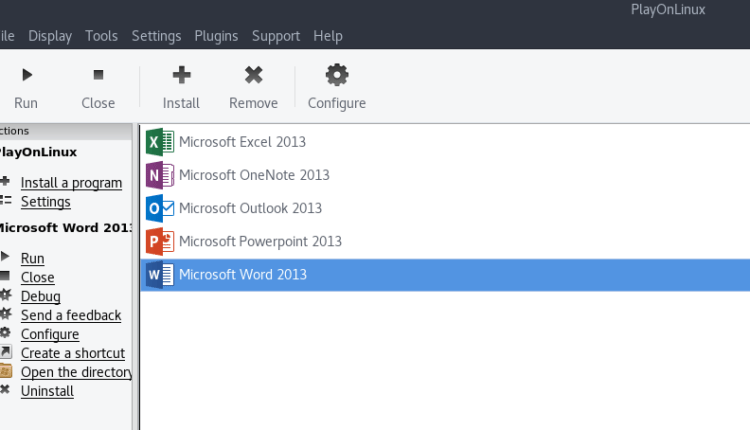Screen dimensions: 750x430
Task: Click the Install a program link
Action: point(71,183)
